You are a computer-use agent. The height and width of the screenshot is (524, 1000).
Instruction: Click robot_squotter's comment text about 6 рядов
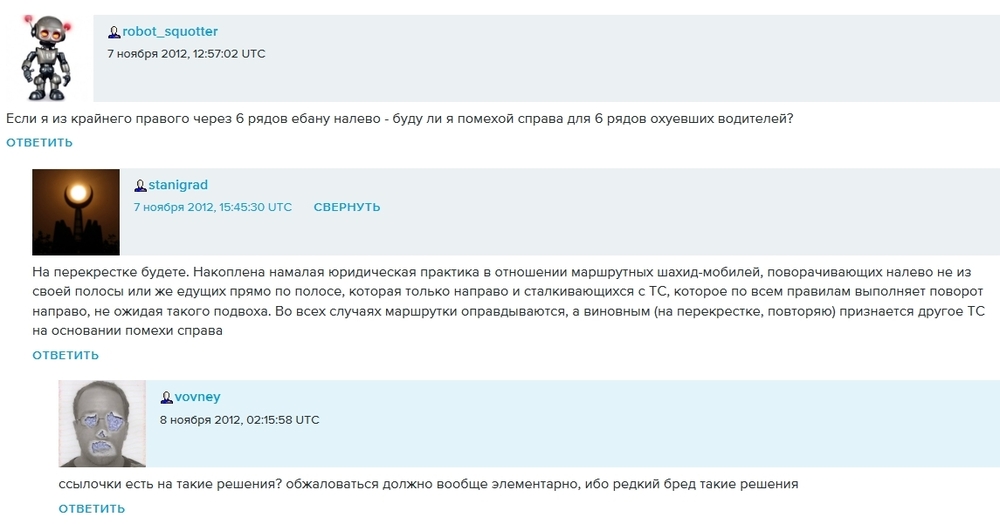click(400, 119)
